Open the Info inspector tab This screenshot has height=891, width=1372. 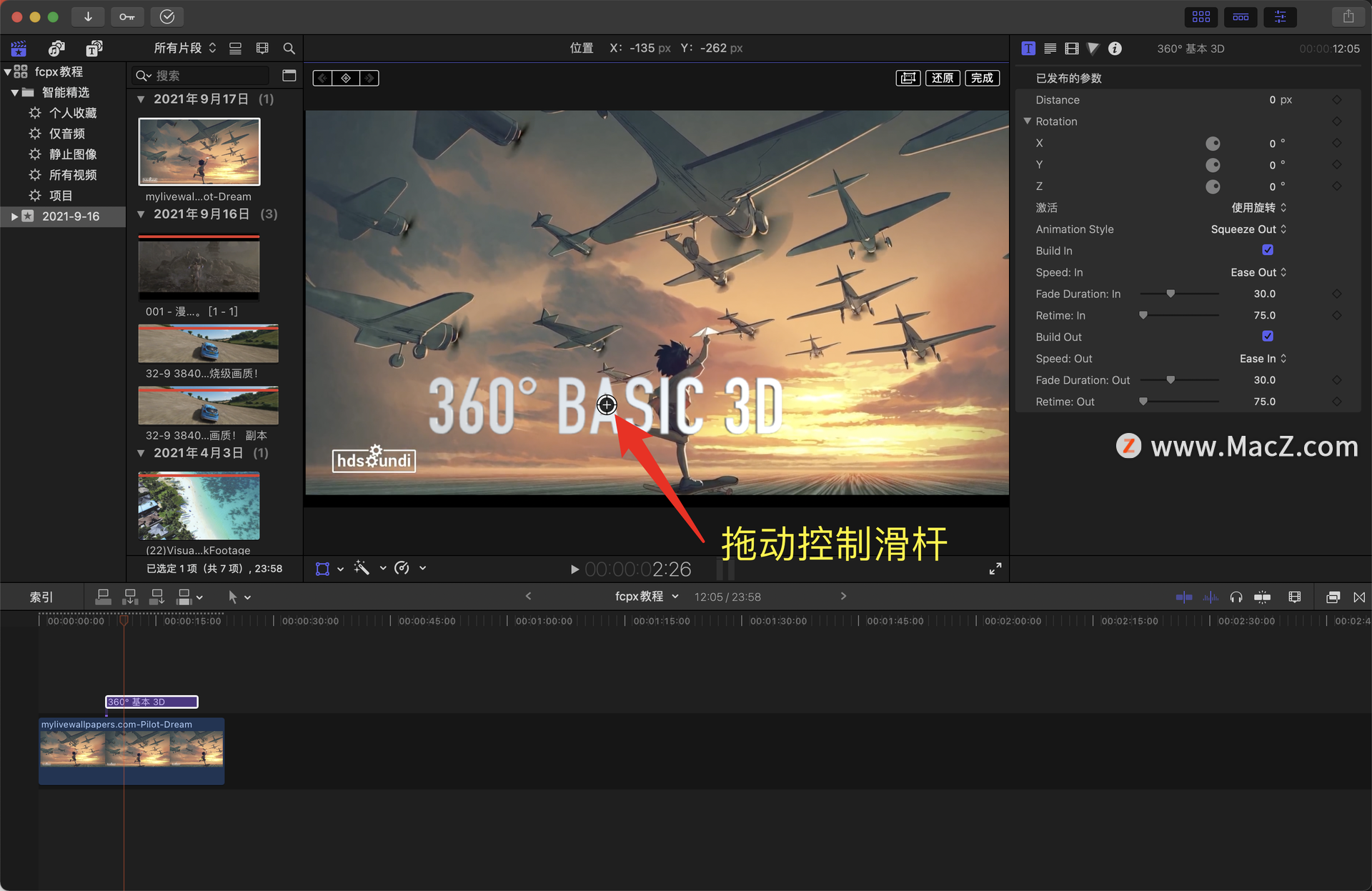(1115, 49)
